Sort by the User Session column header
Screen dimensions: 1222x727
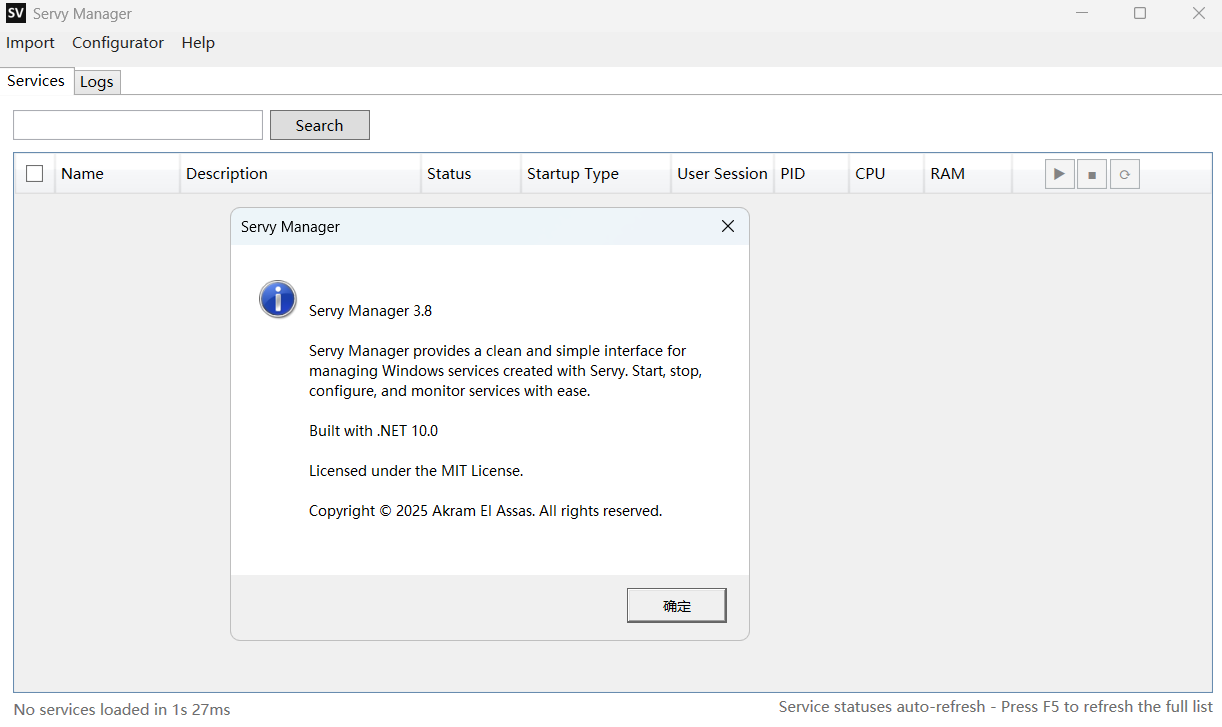pyautogui.click(x=722, y=174)
